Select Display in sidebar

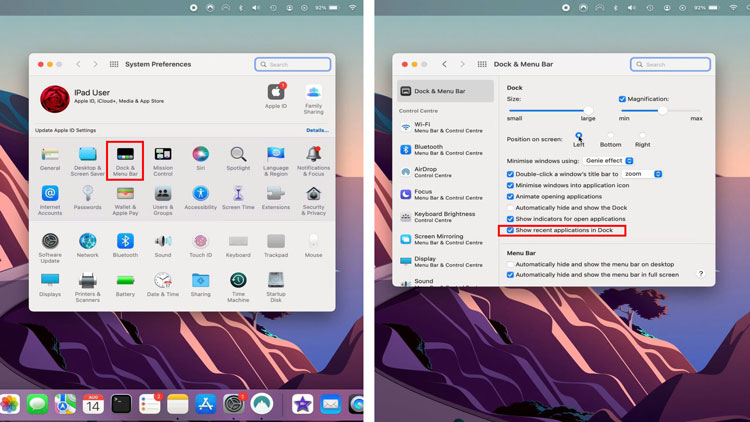pos(445,262)
